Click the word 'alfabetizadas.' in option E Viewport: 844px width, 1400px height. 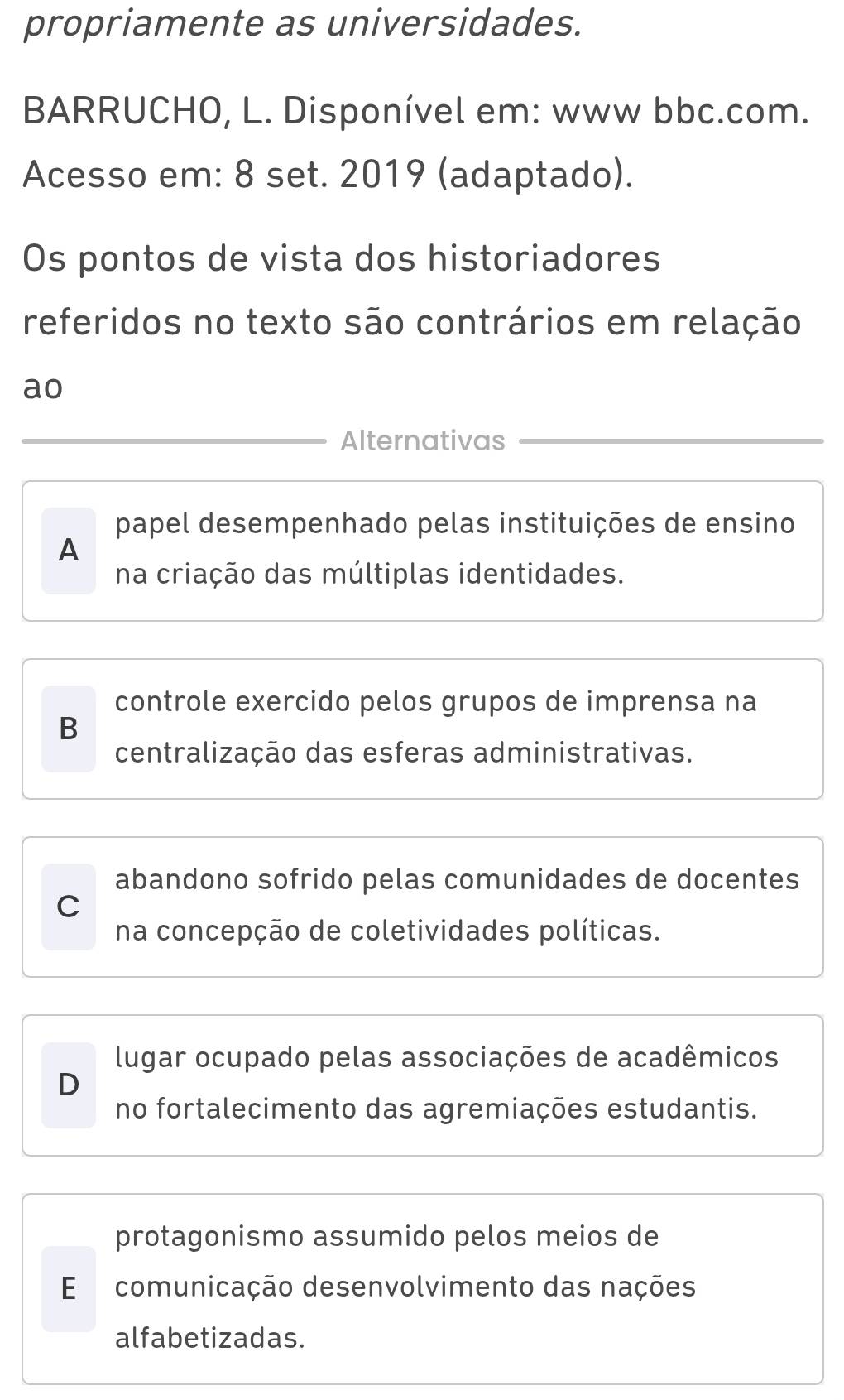click(x=210, y=1338)
